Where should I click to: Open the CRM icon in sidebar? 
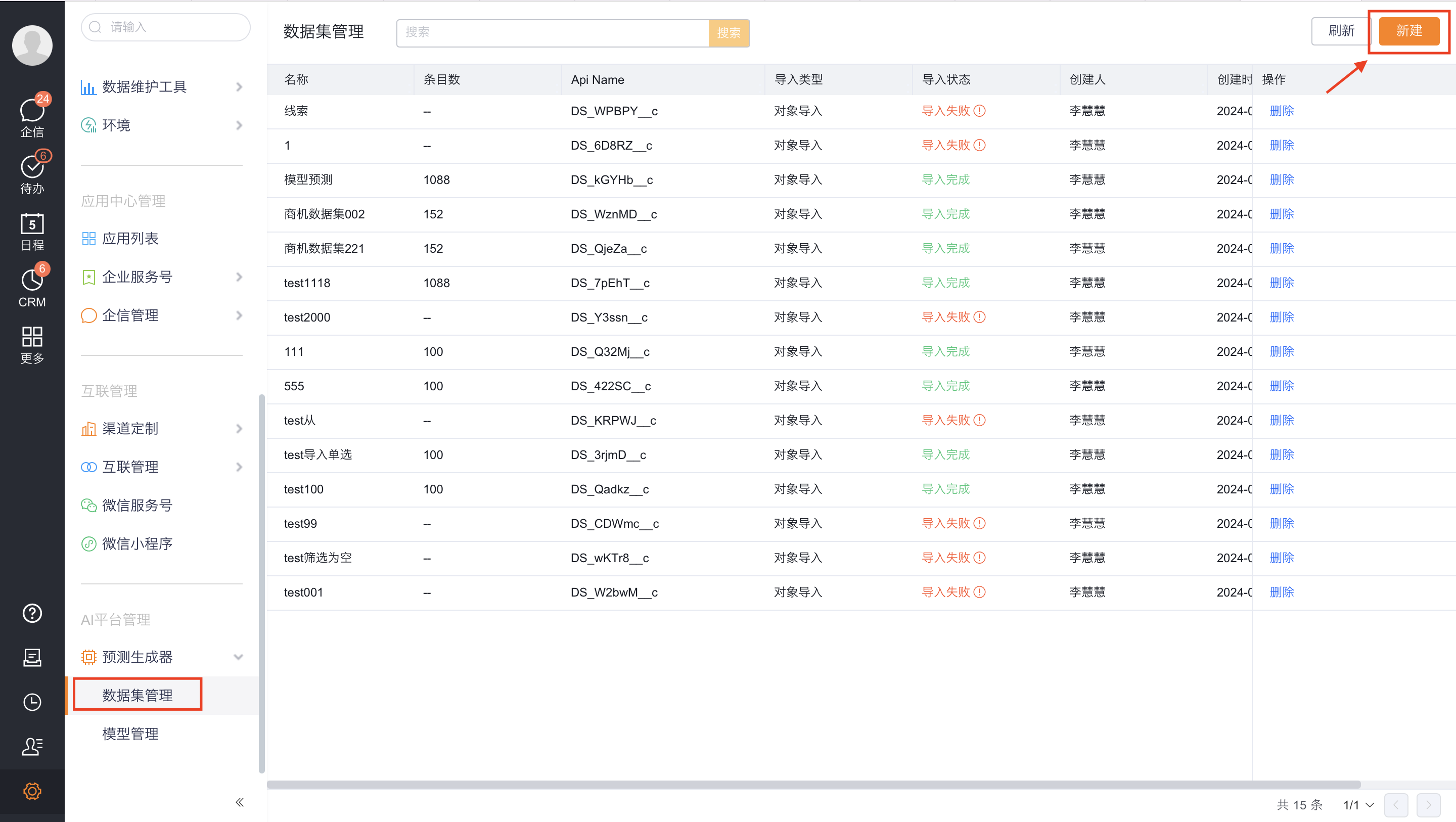[x=32, y=287]
